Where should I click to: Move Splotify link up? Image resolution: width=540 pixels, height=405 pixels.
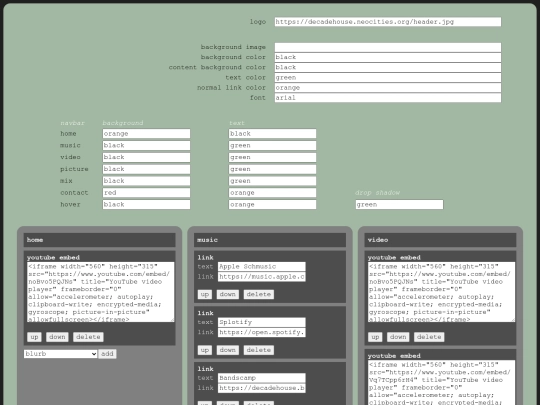[x=205, y=350]
